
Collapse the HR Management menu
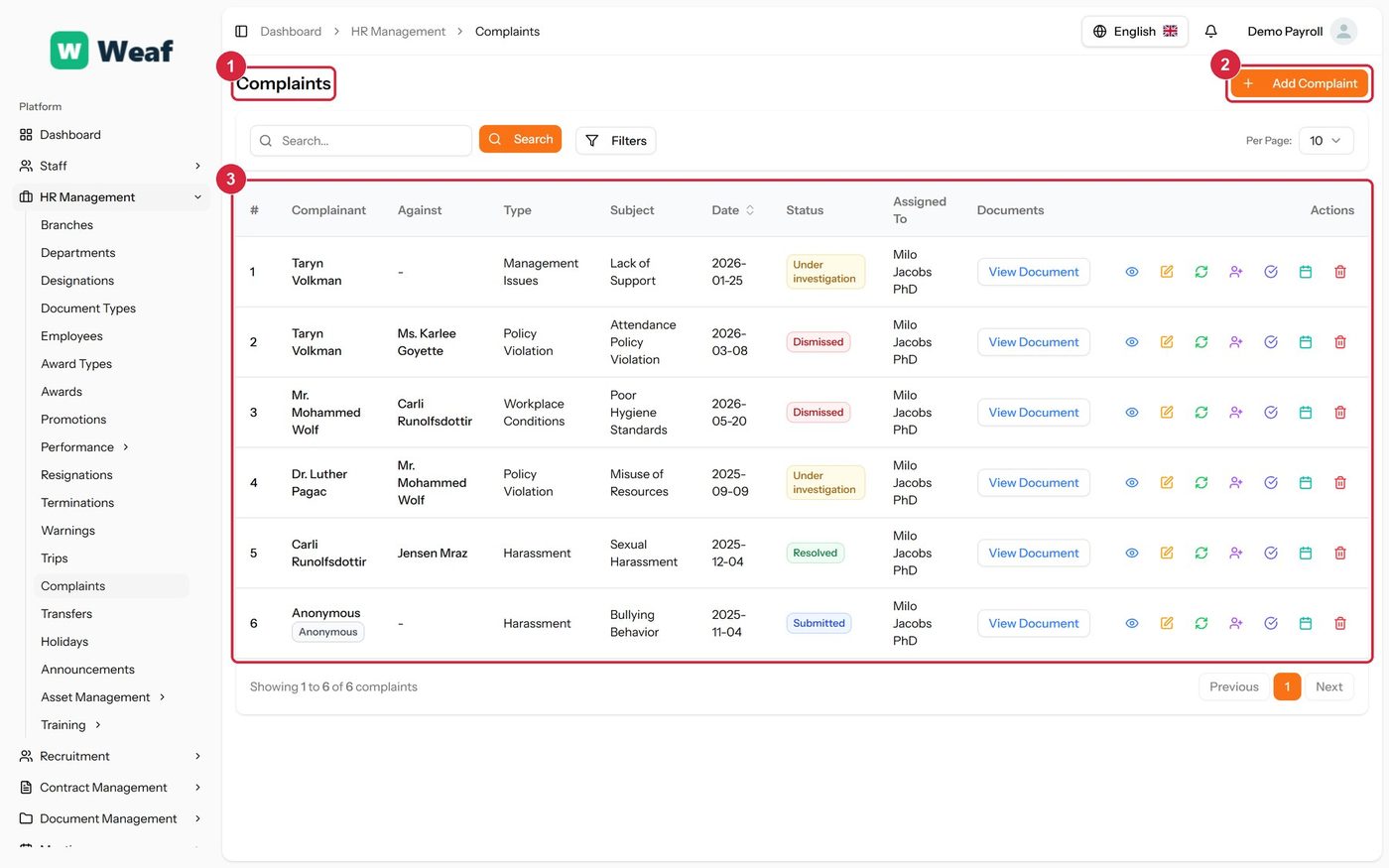tap(111, 197)
